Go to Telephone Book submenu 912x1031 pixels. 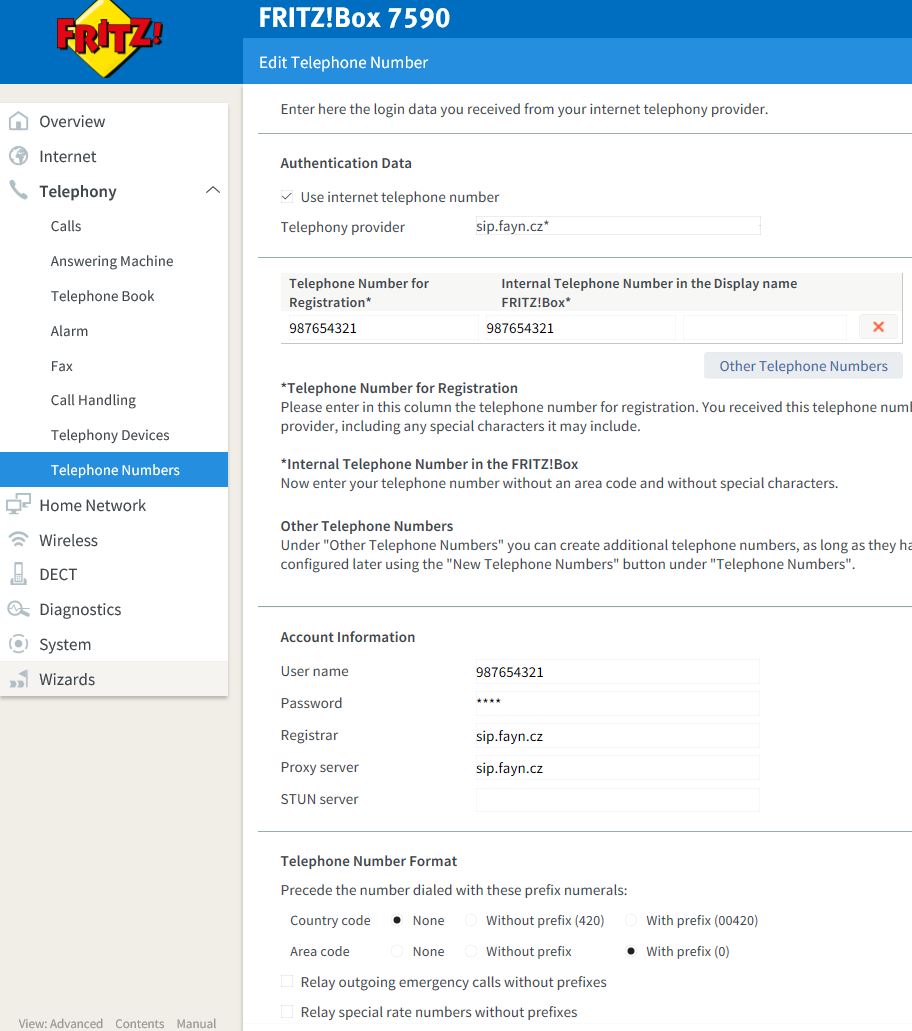103,296
